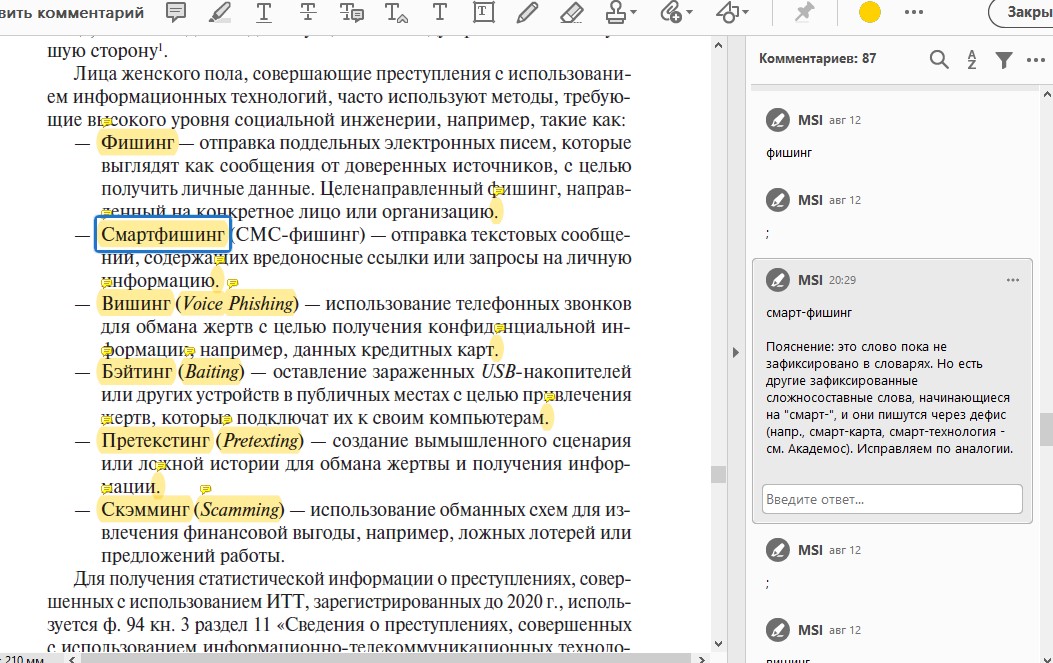Select the sticky note comment tool
Screen dimensions: 1053x663
tap(176, 12)
